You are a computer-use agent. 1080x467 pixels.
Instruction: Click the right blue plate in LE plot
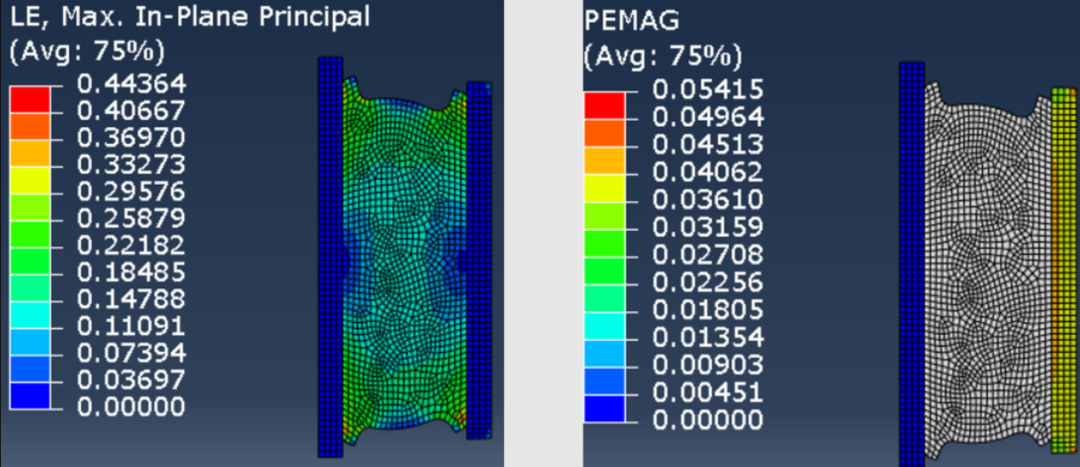pos(479,260)
